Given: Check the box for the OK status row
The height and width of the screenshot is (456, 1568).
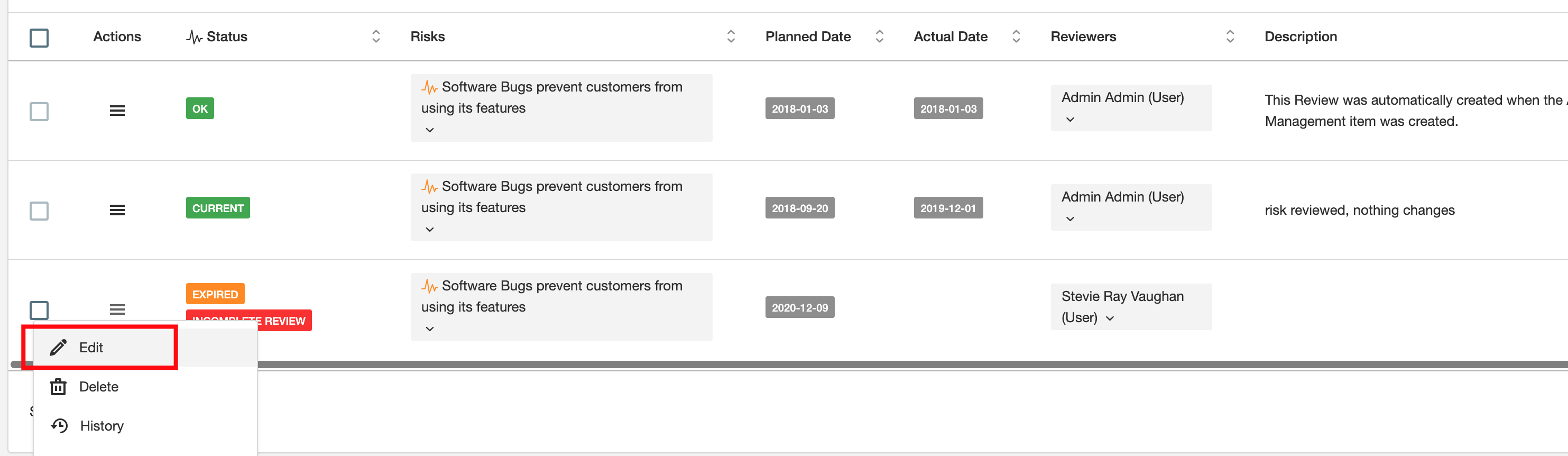Looking at the screenshot, I should click(39, 112).
